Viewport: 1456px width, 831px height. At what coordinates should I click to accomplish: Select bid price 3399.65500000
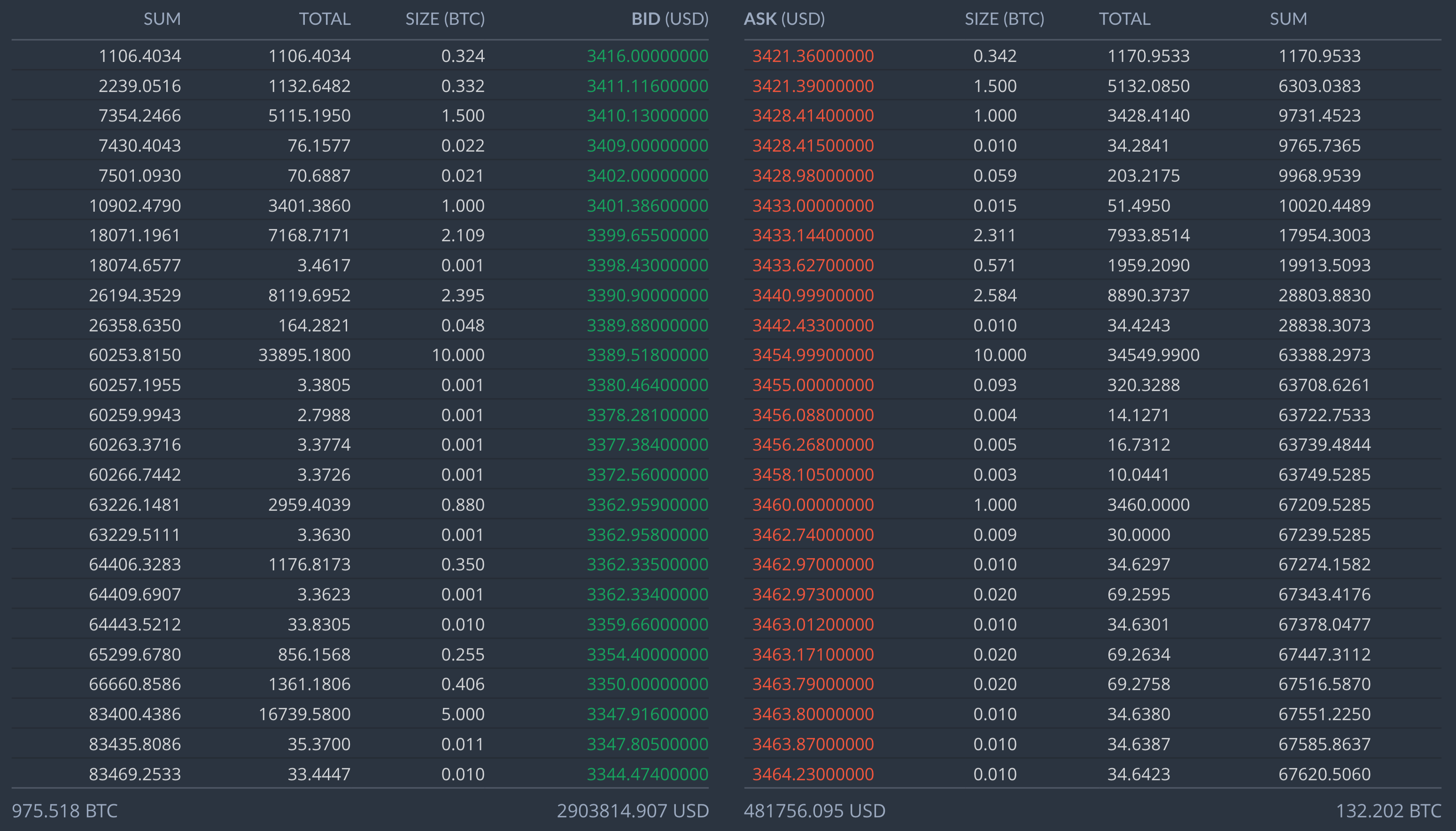click(647, 235)
